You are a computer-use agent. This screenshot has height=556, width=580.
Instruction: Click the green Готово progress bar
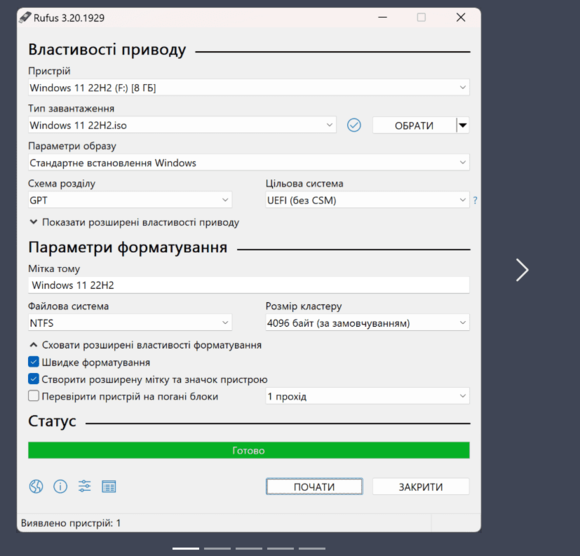click(249, 450)
